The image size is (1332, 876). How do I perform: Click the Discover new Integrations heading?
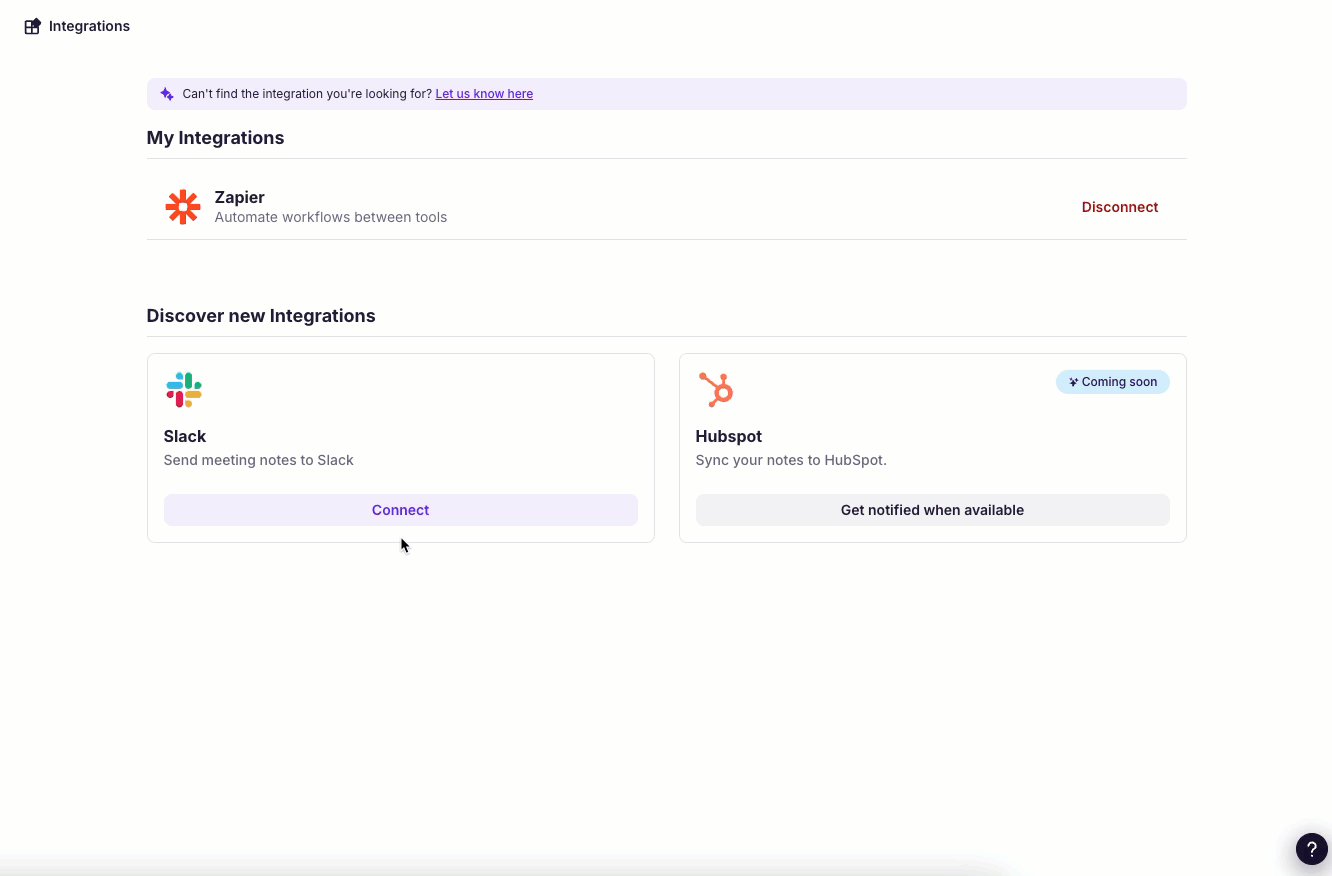261,316
